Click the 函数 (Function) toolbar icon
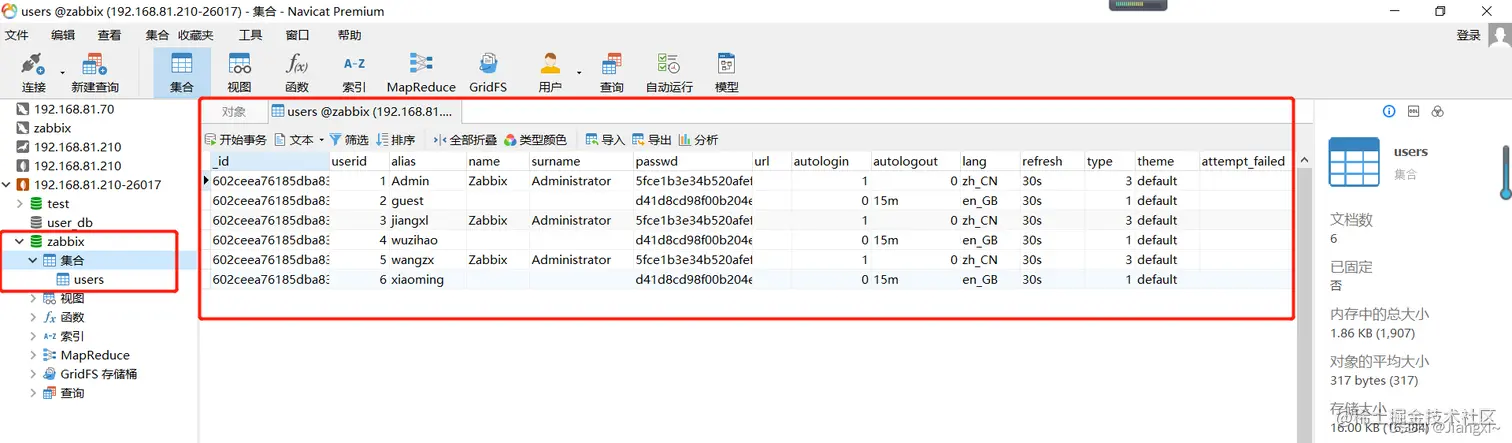Viewport: 1512px width, 443px height. [x=297, y=73]
